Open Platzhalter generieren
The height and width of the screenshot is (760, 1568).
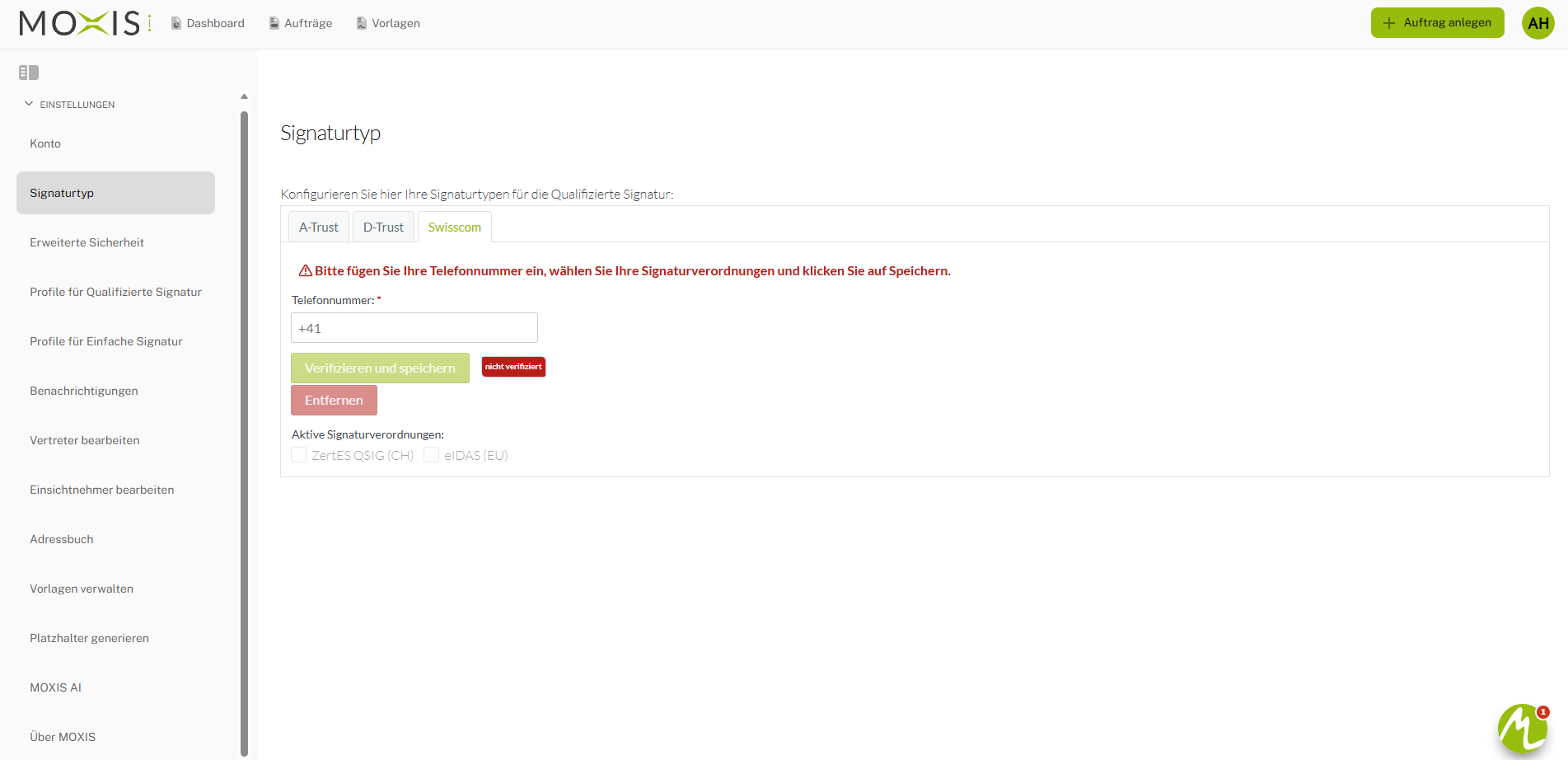[x=115, y=638]
